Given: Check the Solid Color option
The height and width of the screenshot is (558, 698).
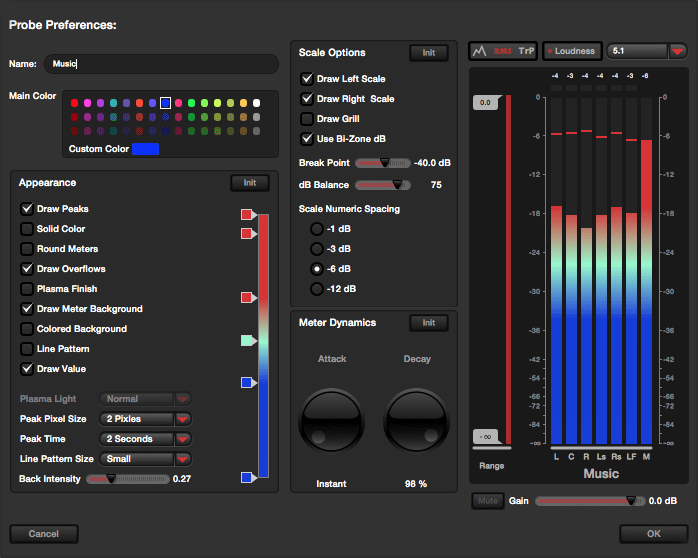Looking at the screenshot, I should (27, 229).
